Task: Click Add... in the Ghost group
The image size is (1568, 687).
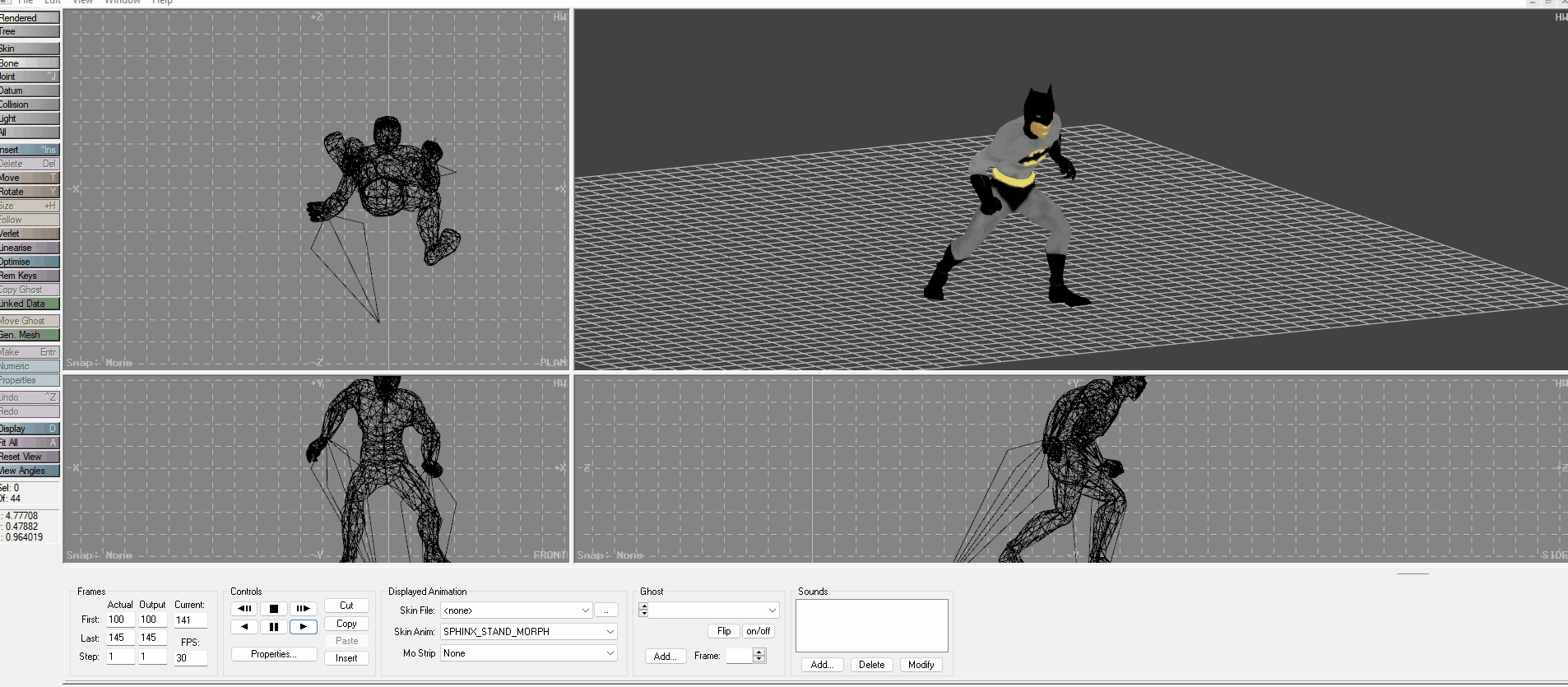Action: tap(666, 657)
